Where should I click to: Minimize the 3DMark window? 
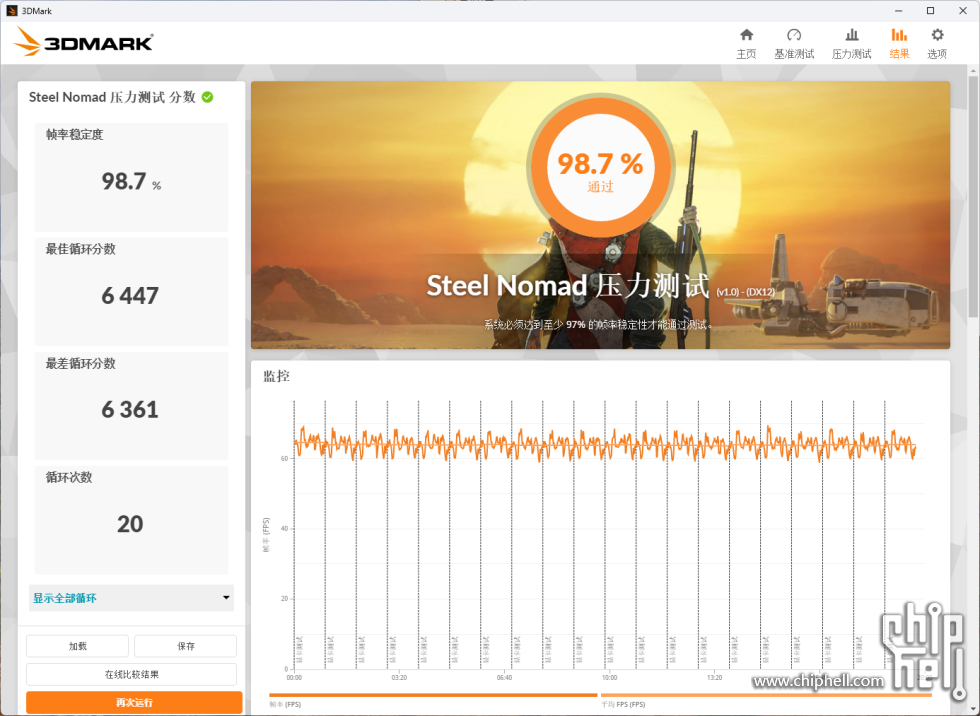pyautogui.click(x=898, y=11)
